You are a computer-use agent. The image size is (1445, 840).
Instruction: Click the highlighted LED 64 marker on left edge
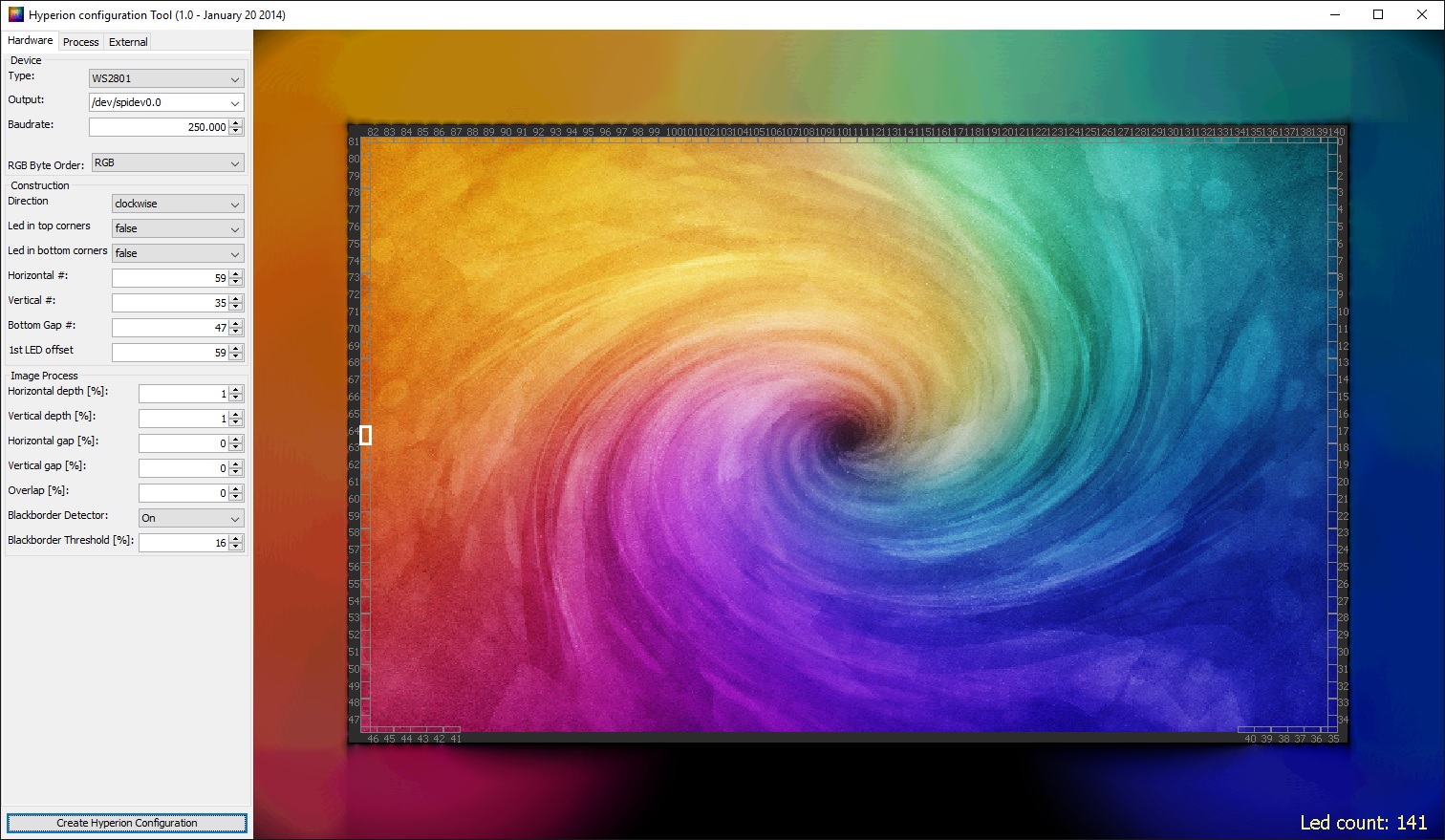coord(365,436)
